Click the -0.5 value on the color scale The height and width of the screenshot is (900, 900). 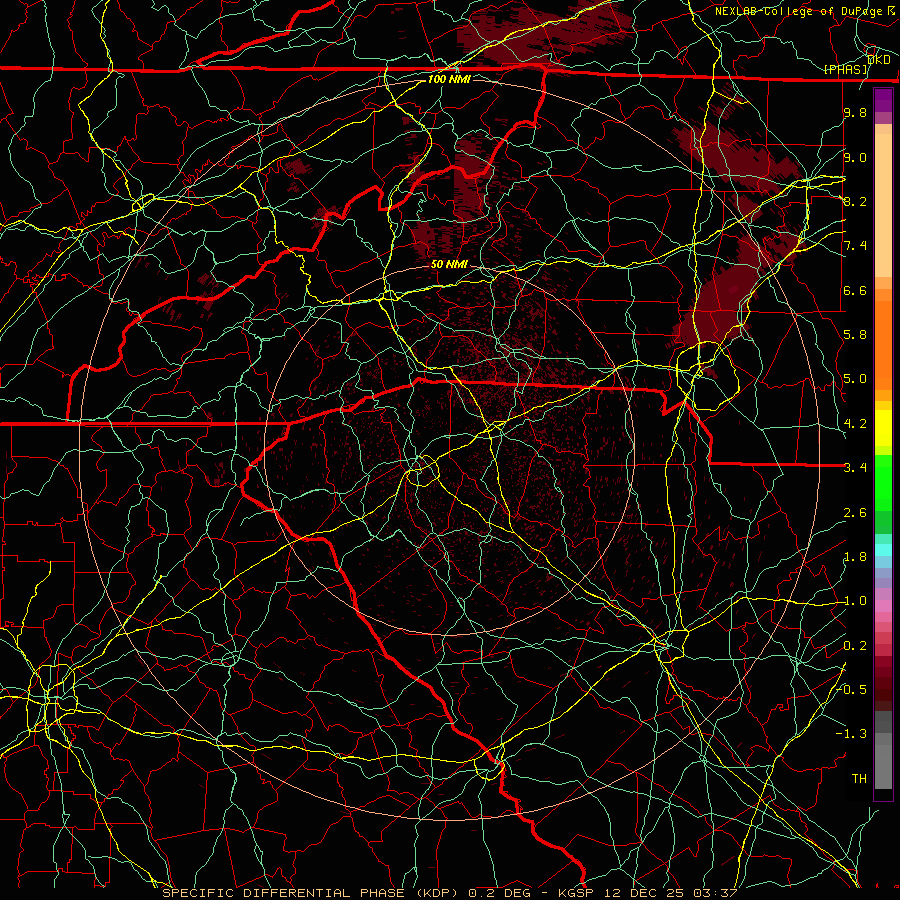click(x=852, y=689)
